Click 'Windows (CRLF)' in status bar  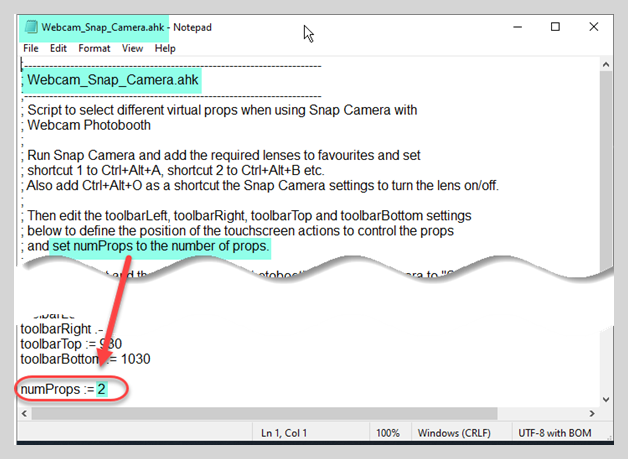click(454, 433)
